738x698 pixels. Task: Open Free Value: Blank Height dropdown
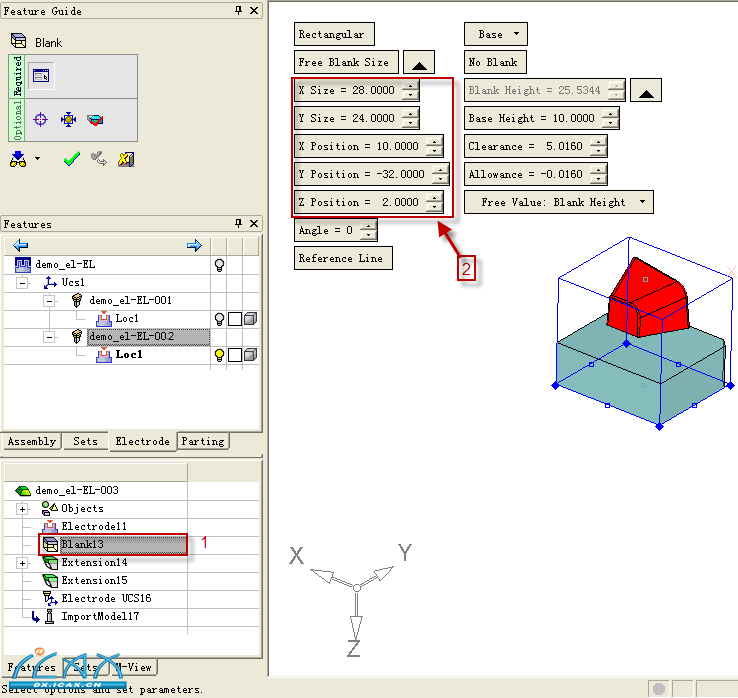click(x=558, y=202)
